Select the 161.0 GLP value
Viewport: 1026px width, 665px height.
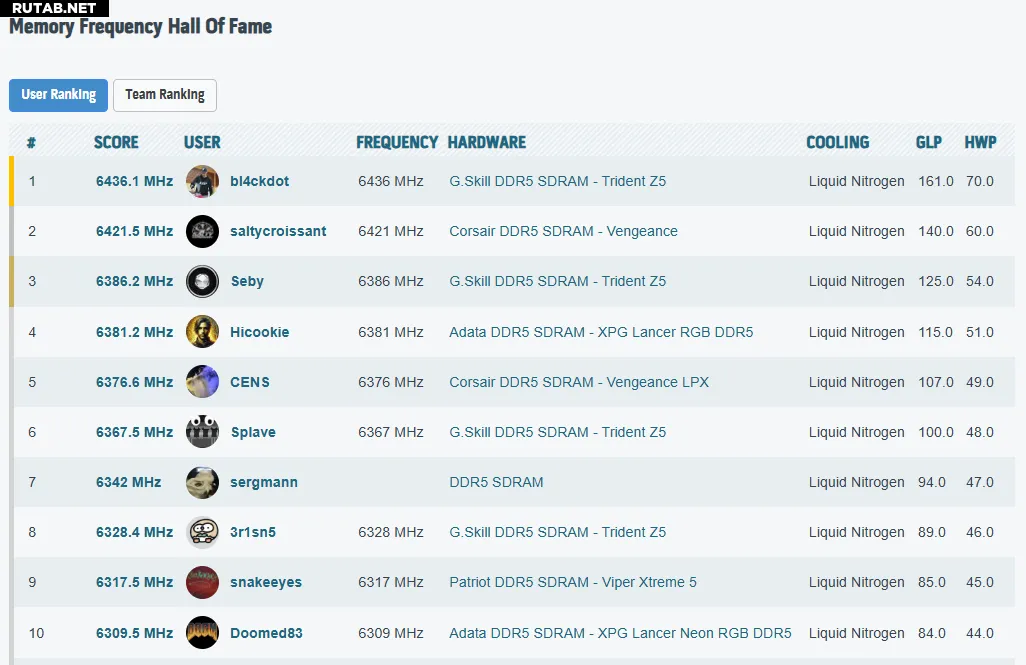point(936,181)
